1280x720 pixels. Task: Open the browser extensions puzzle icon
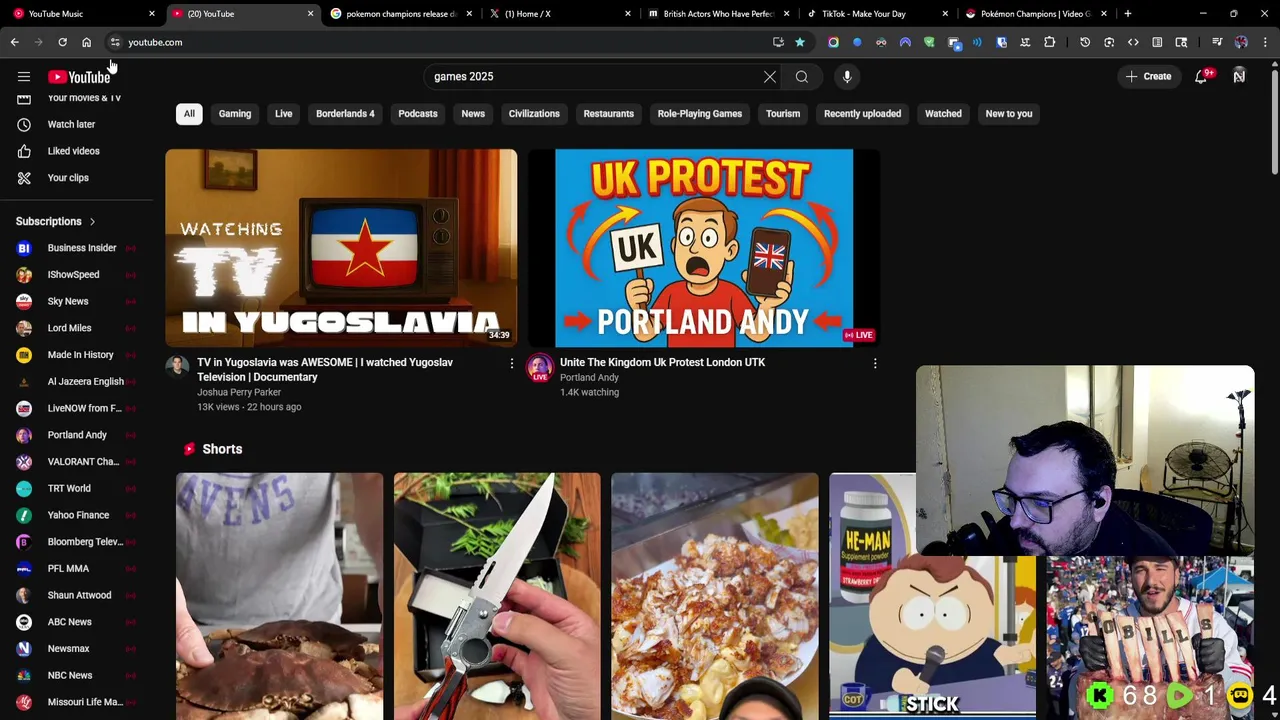click(1049, 42)
